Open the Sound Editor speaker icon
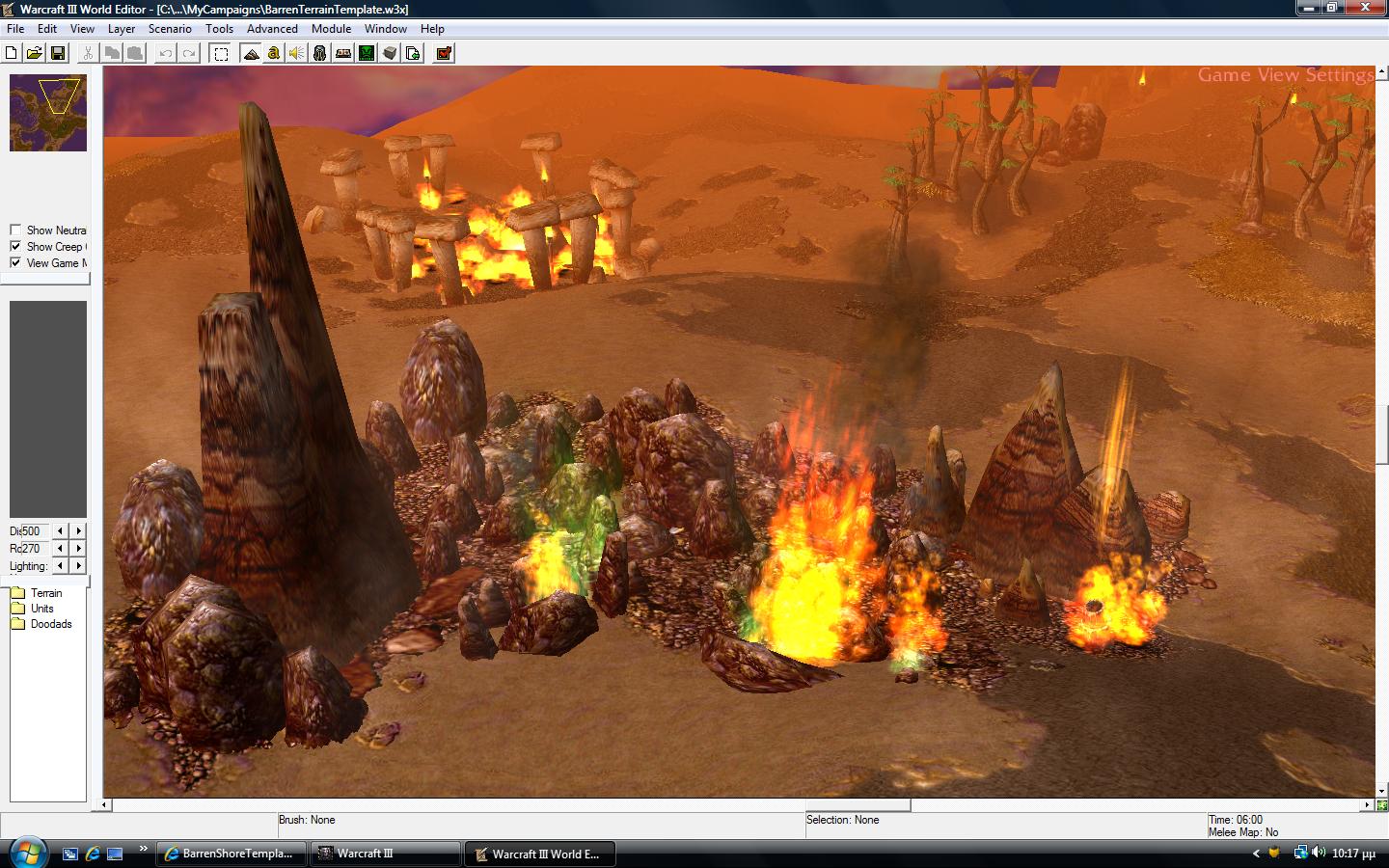The image size is (1389, 868). coord(297,53)
